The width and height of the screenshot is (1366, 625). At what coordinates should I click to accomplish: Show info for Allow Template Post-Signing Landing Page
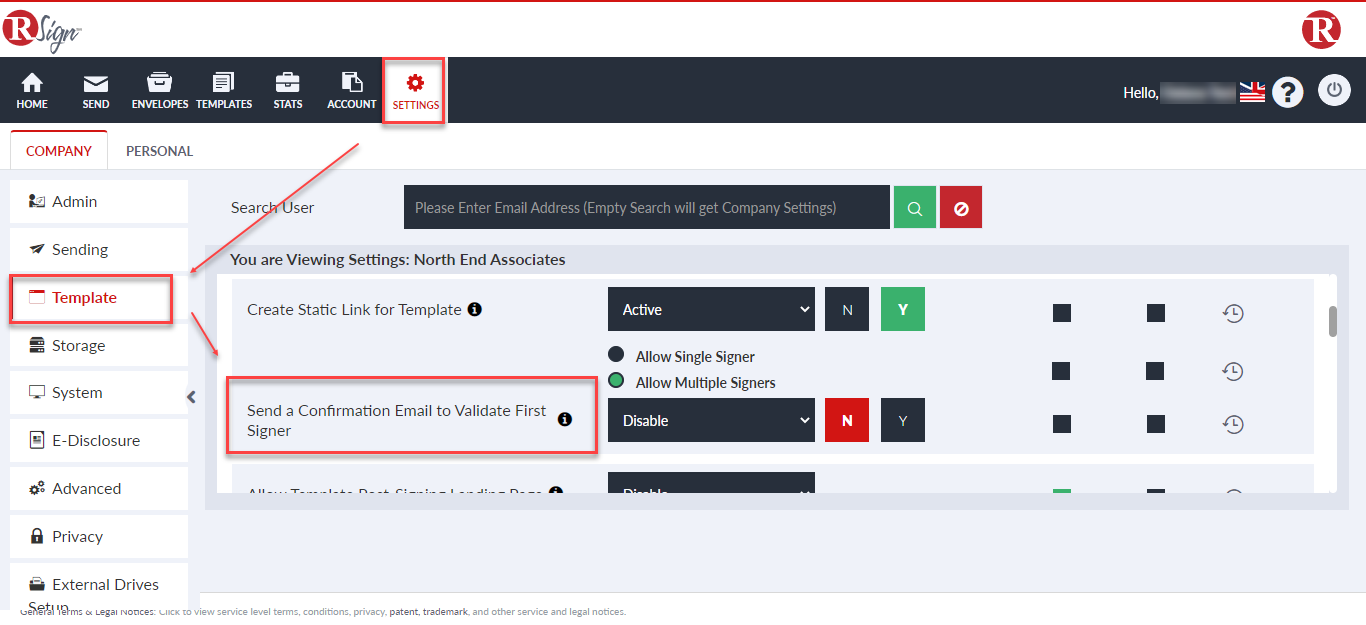click(x=556, y=492)
